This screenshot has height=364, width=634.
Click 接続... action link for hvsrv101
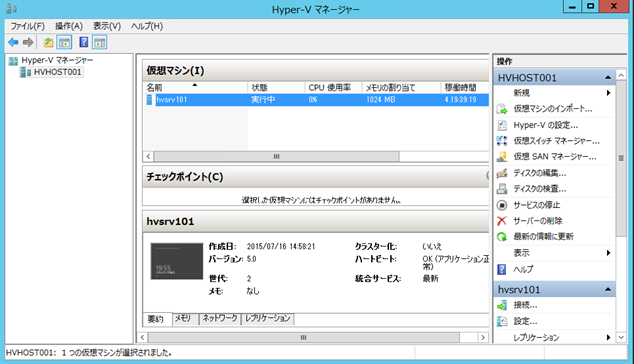525,305
